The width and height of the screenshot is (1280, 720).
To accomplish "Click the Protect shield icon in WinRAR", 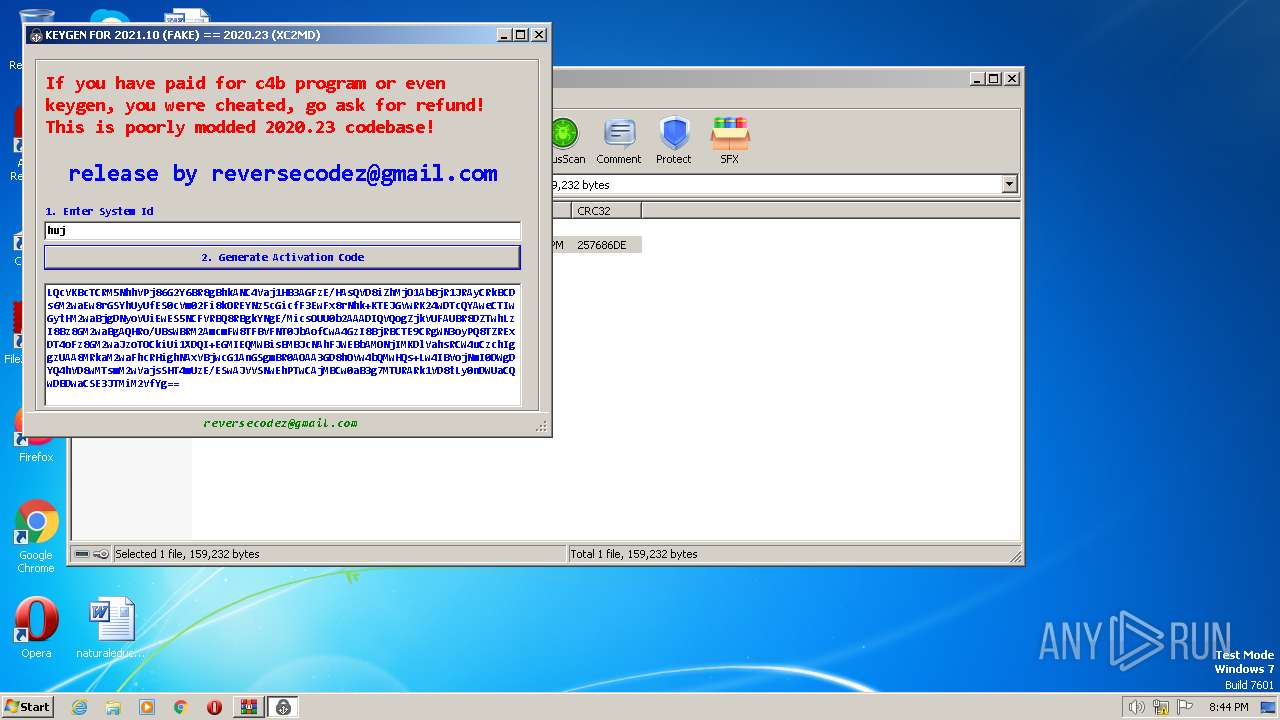I will pyautogui.click(x=674, y=141).
